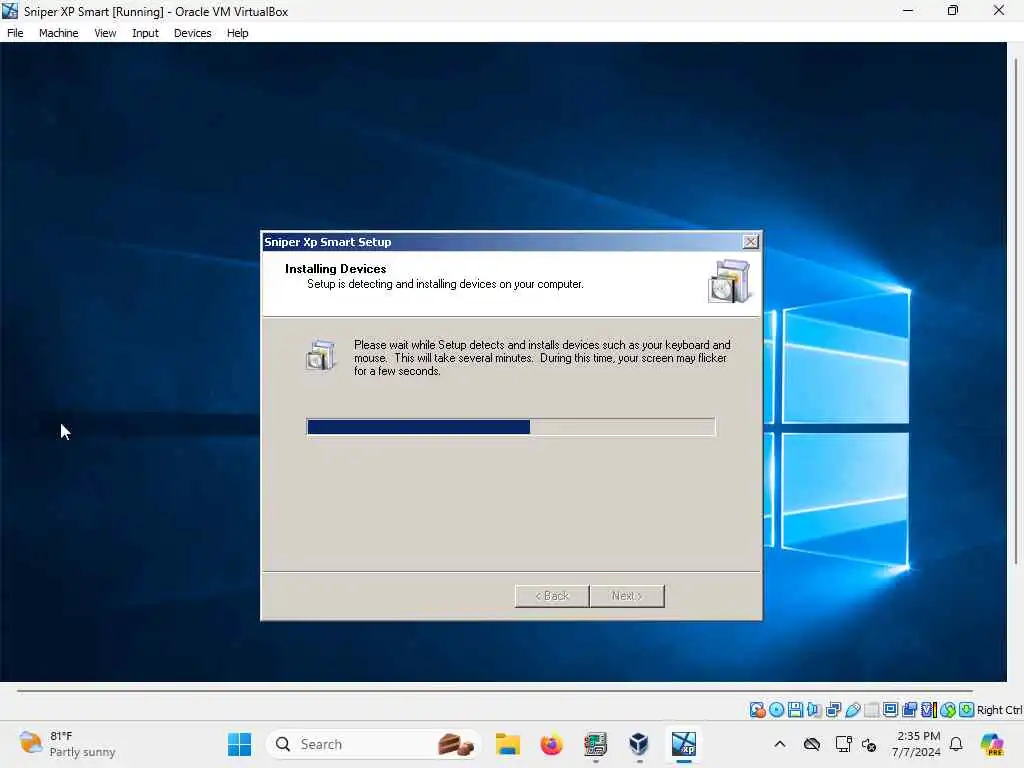Open the Devices menu
Viewport: 1024px width, 768px height.
pos(193,33)
